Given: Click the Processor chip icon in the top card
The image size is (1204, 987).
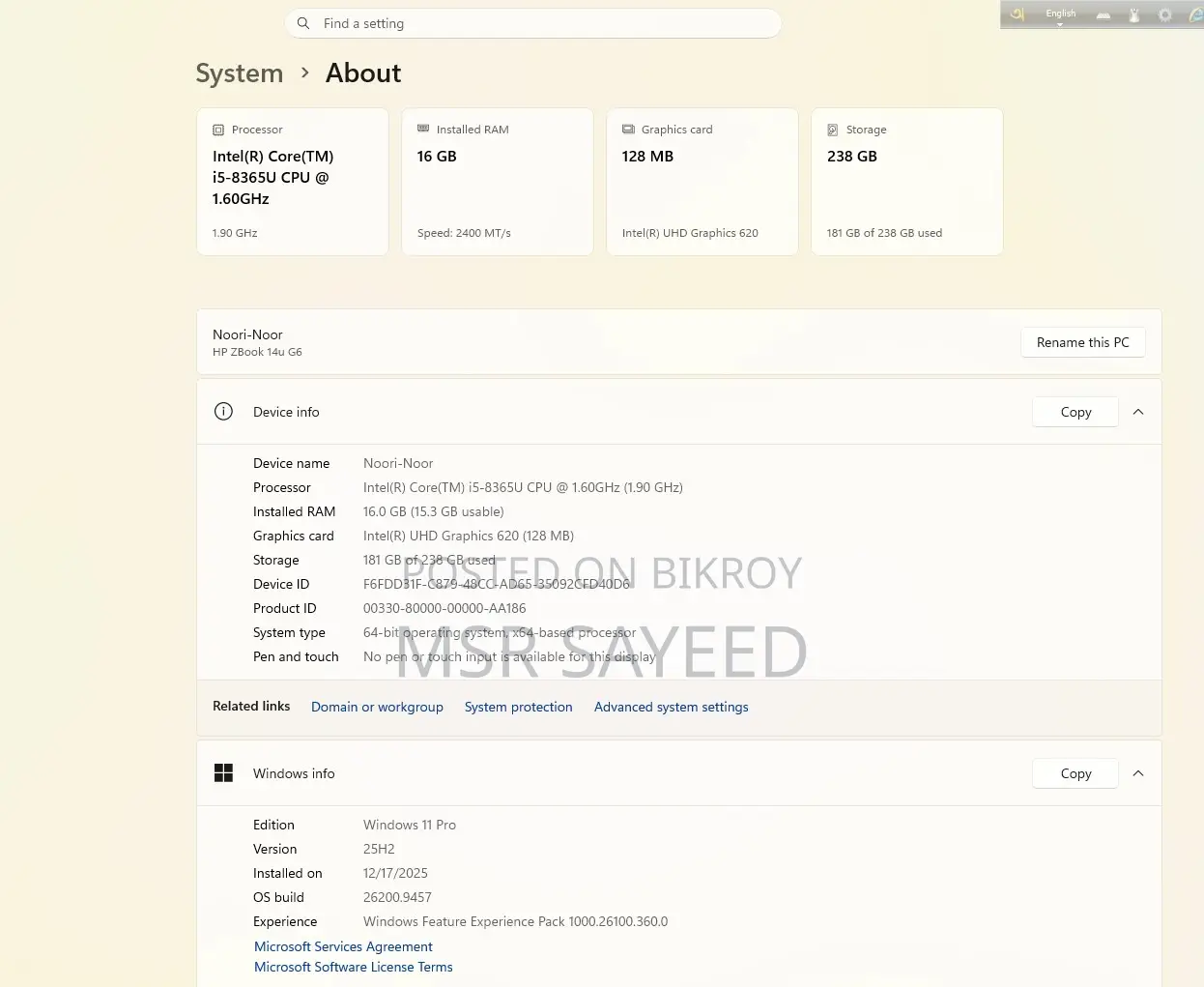Looking at the screenshot, I should click(x=218, y=130).
